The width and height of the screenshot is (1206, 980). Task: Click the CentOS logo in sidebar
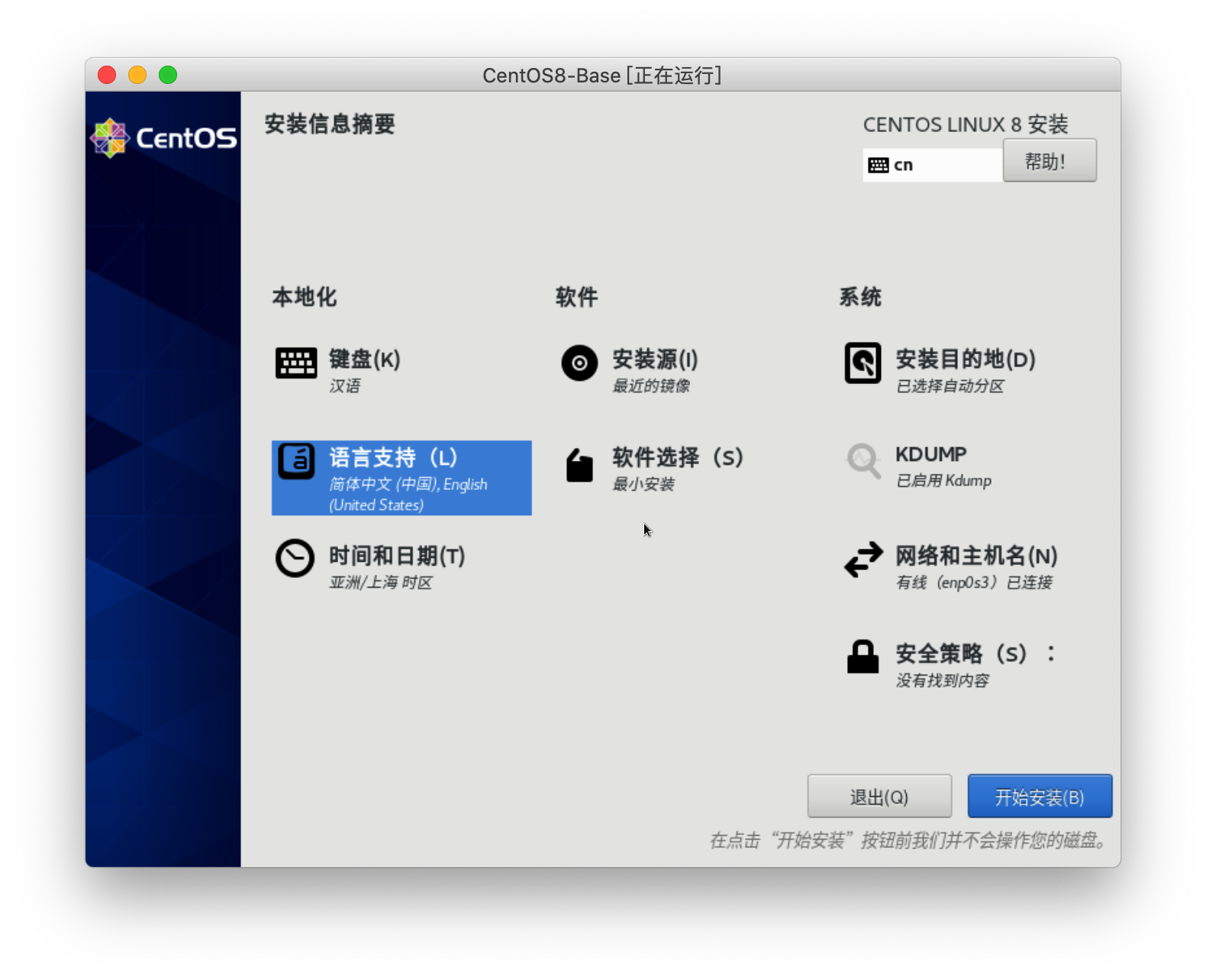tap(163, 138)
